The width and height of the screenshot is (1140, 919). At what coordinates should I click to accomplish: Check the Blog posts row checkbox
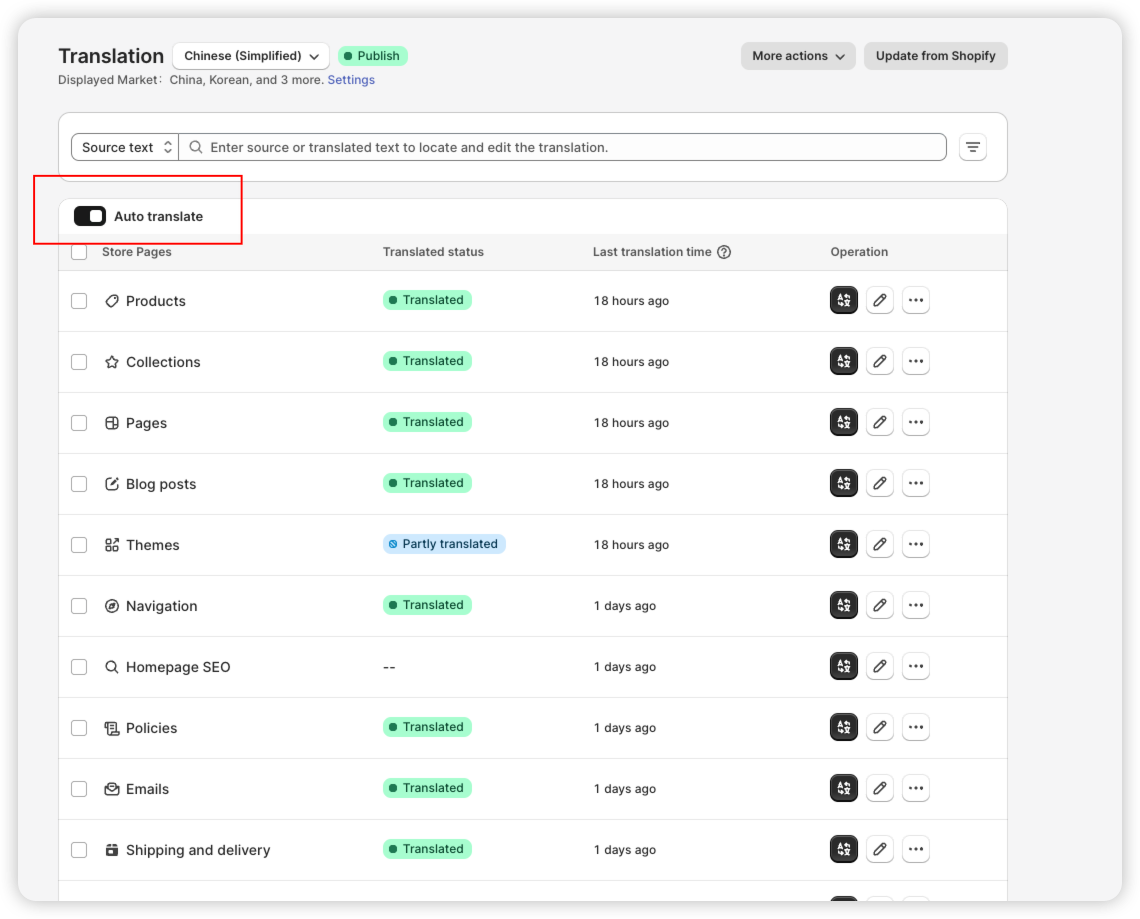click(x=79, y=484)
